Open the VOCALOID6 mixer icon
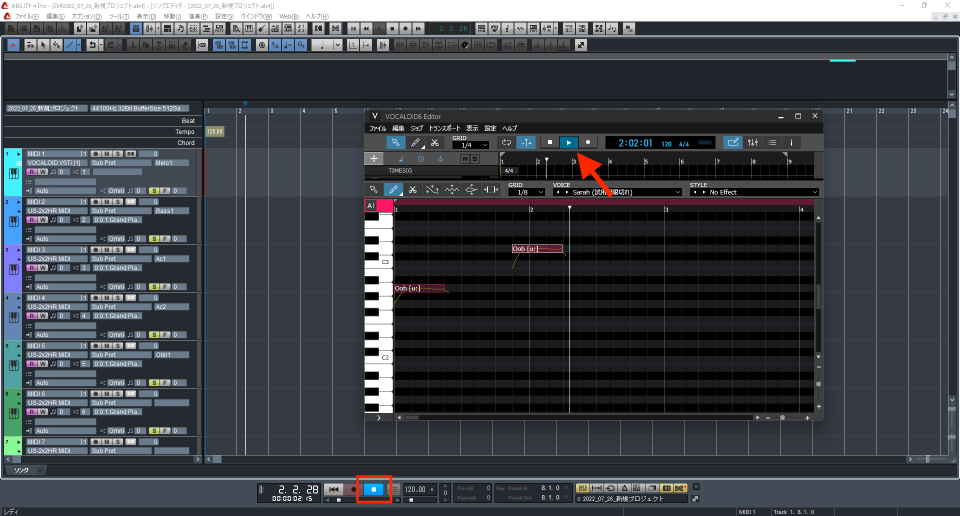Screen dimensions: 960x516 (752, 143)
